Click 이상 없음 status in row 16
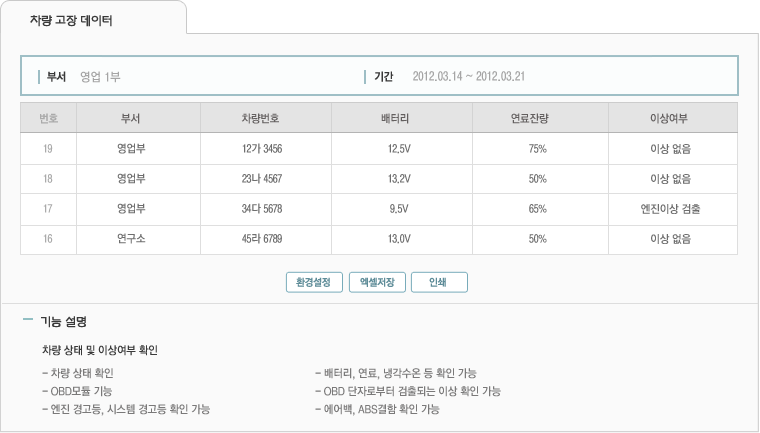 tap(670, 239)
